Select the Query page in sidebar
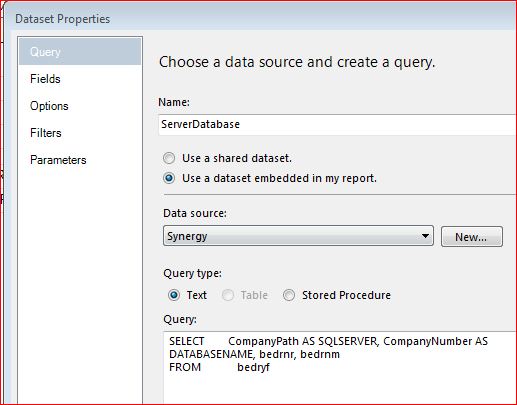The height and width of the screenshot is (405, 517). pos(80,52)
